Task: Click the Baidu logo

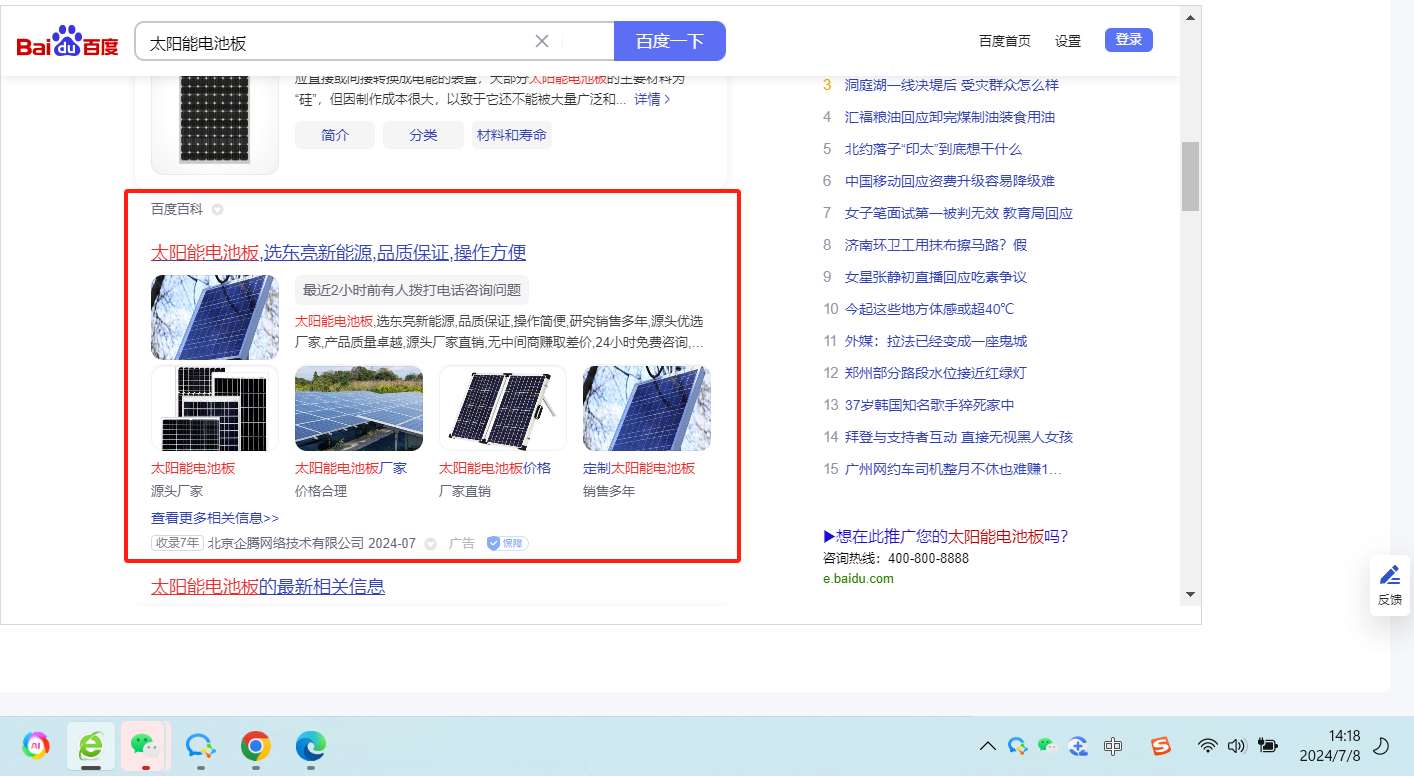Action: [x=67, y=43]
